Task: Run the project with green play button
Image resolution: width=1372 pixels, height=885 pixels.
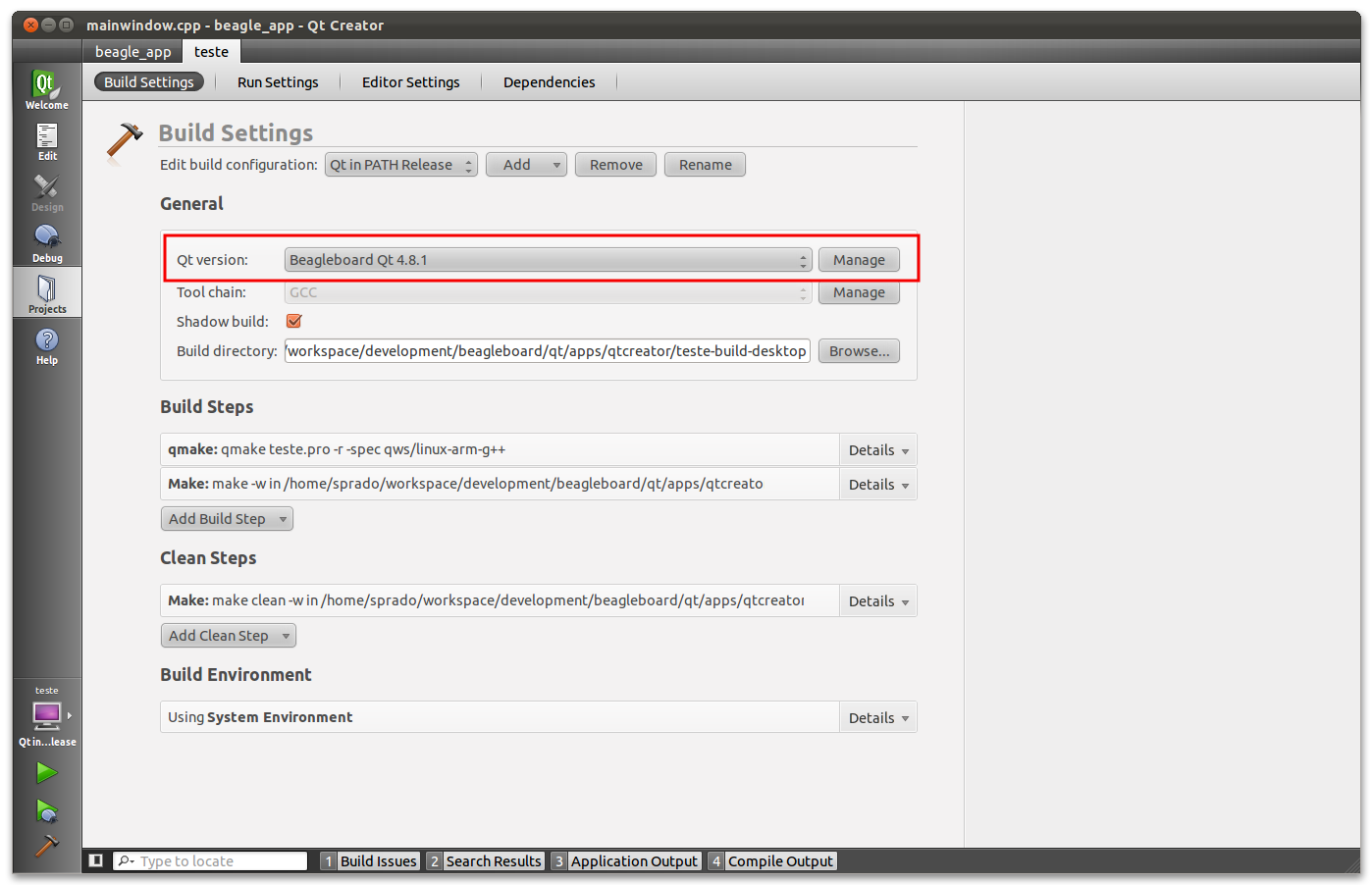Action: click(46, 773)
